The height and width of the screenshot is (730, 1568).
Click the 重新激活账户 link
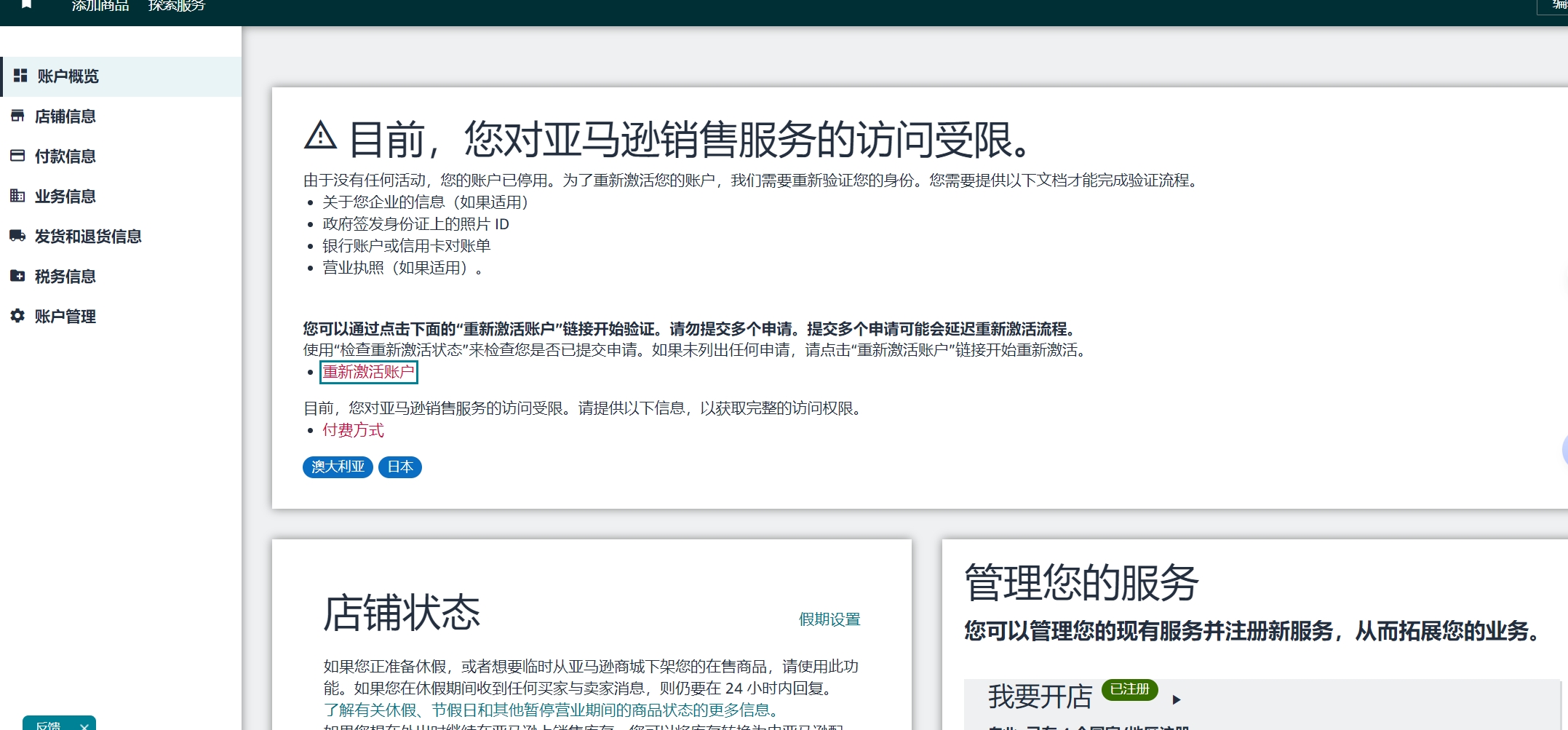[x=369, y=372]
